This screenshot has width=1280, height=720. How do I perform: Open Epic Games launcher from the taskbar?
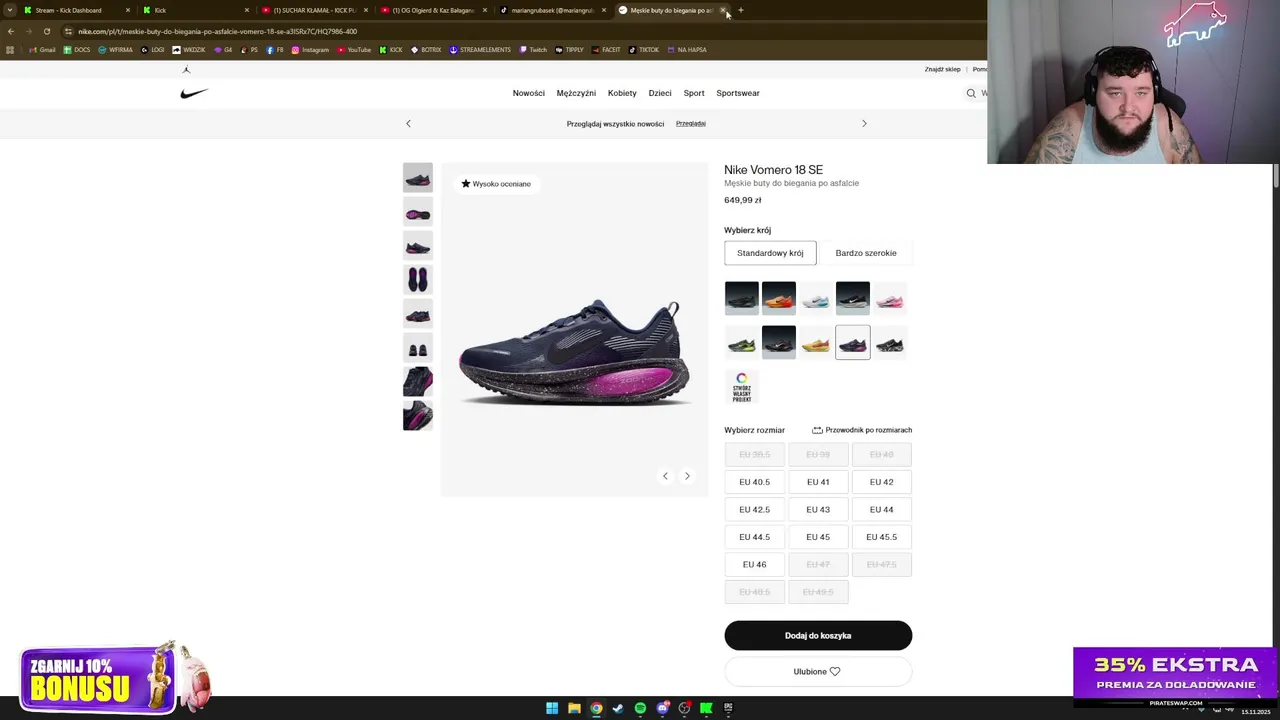728,708
